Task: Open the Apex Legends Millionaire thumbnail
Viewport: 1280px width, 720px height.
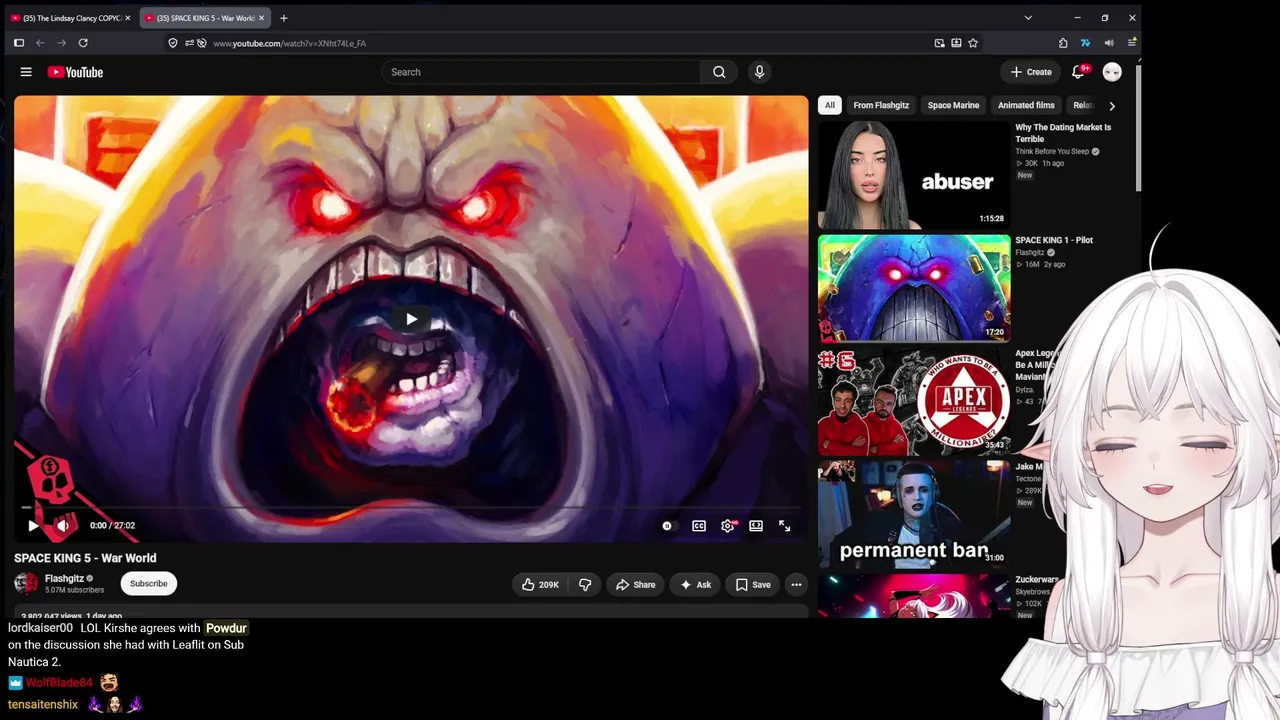Action: pos(914,402)
